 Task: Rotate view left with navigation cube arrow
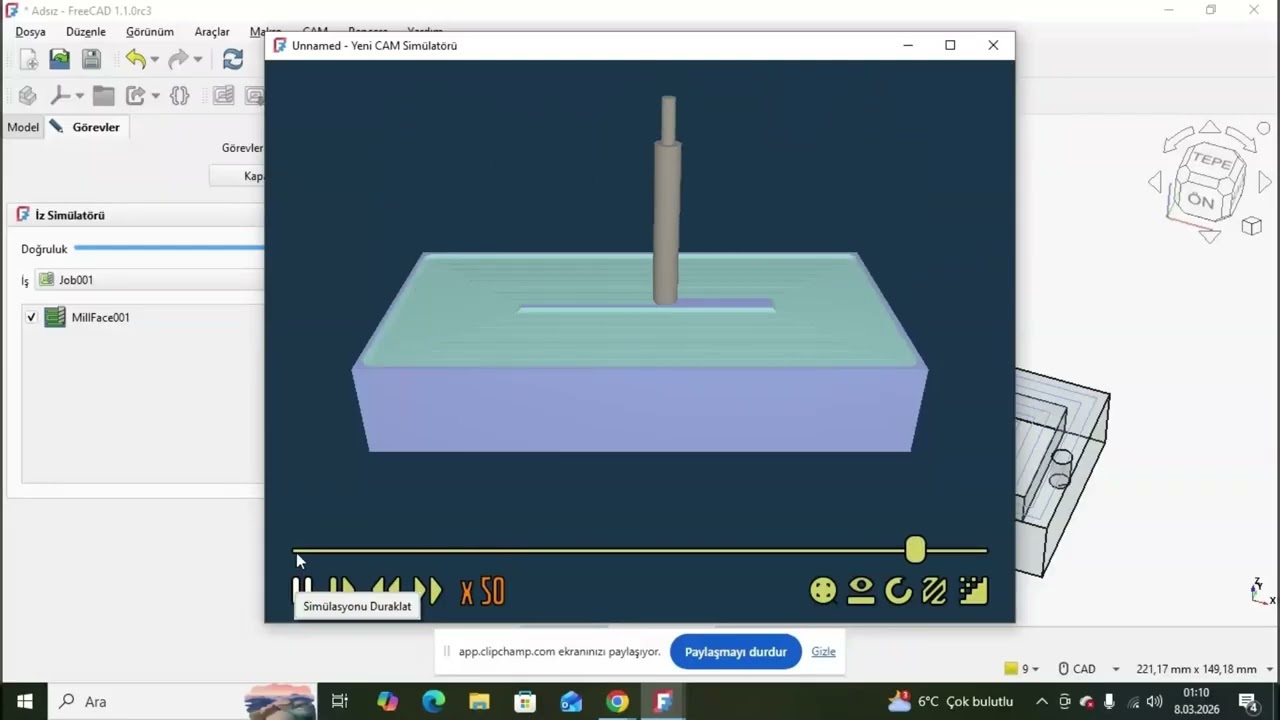pyautogui.click(x=1155, y=182)
